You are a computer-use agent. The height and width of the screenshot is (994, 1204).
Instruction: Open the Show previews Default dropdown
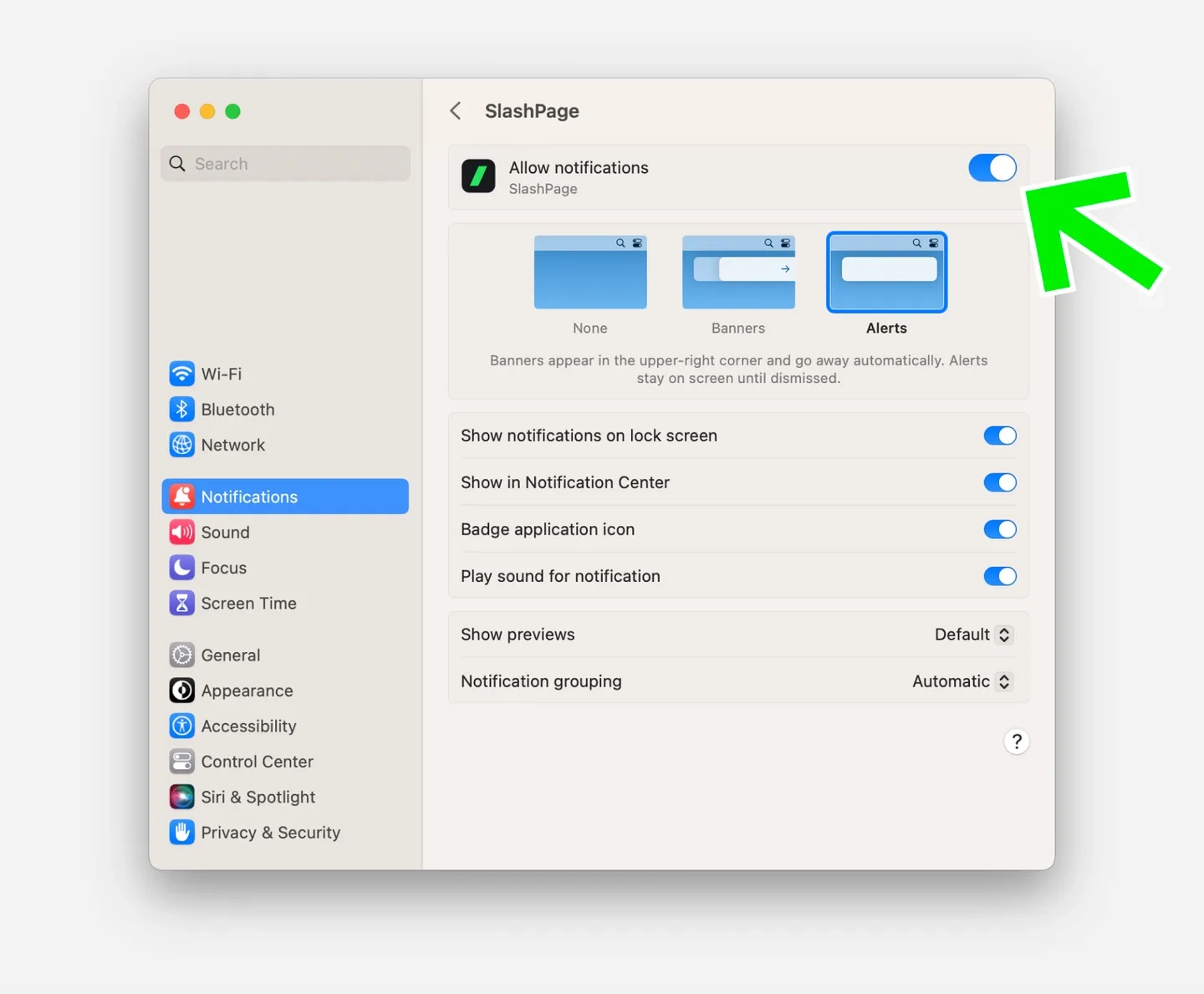[973, 635]
